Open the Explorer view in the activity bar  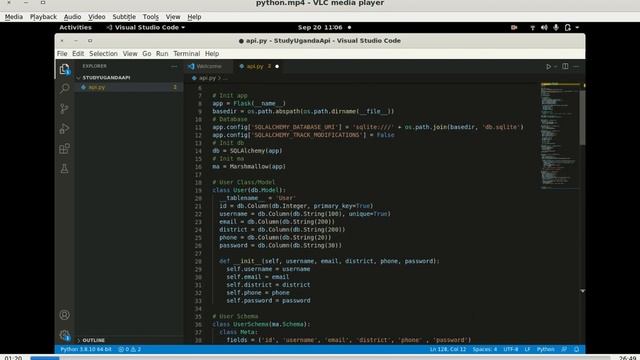[x=64, y=69]
